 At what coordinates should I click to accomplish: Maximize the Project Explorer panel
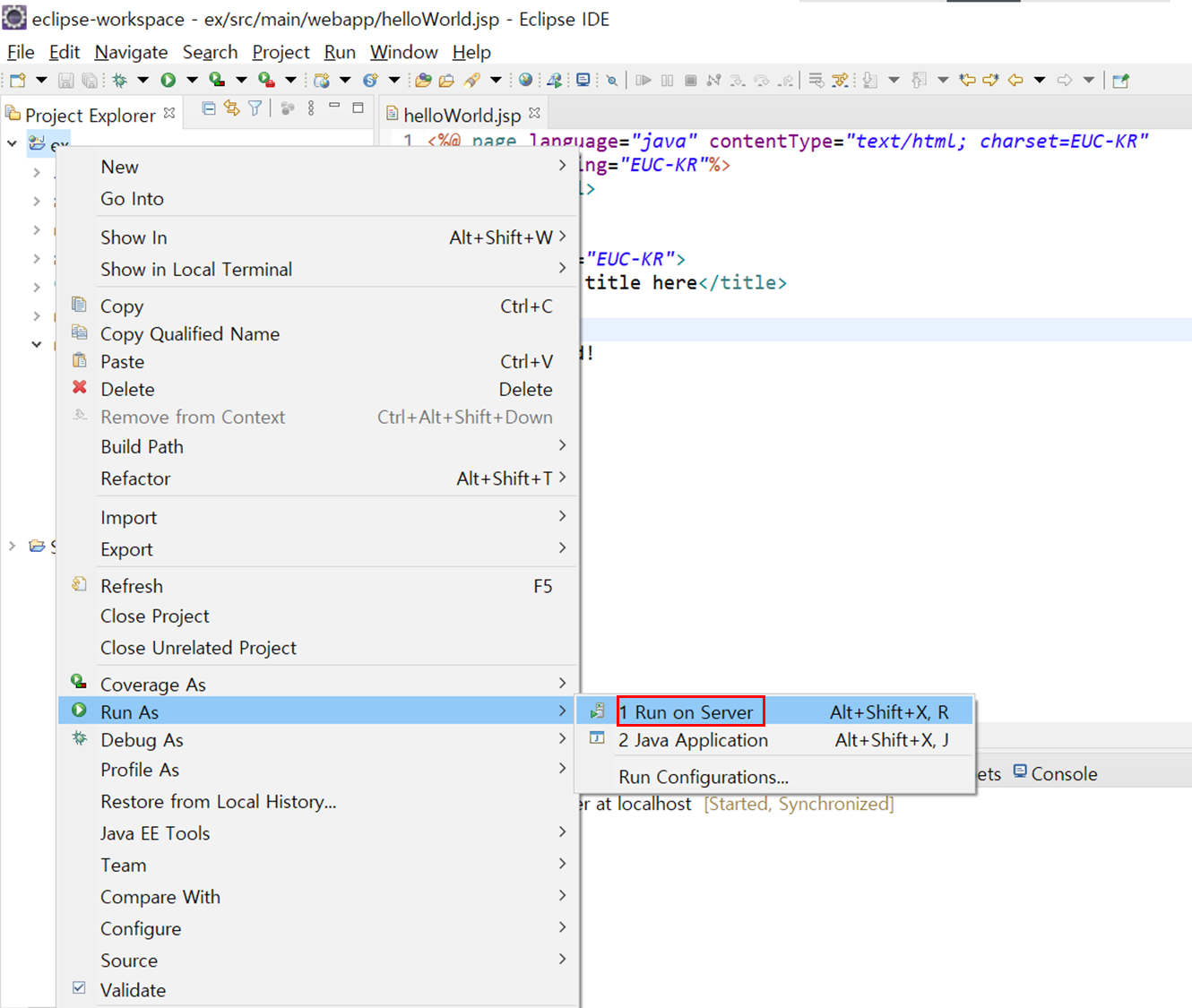(x=358, y=108)
